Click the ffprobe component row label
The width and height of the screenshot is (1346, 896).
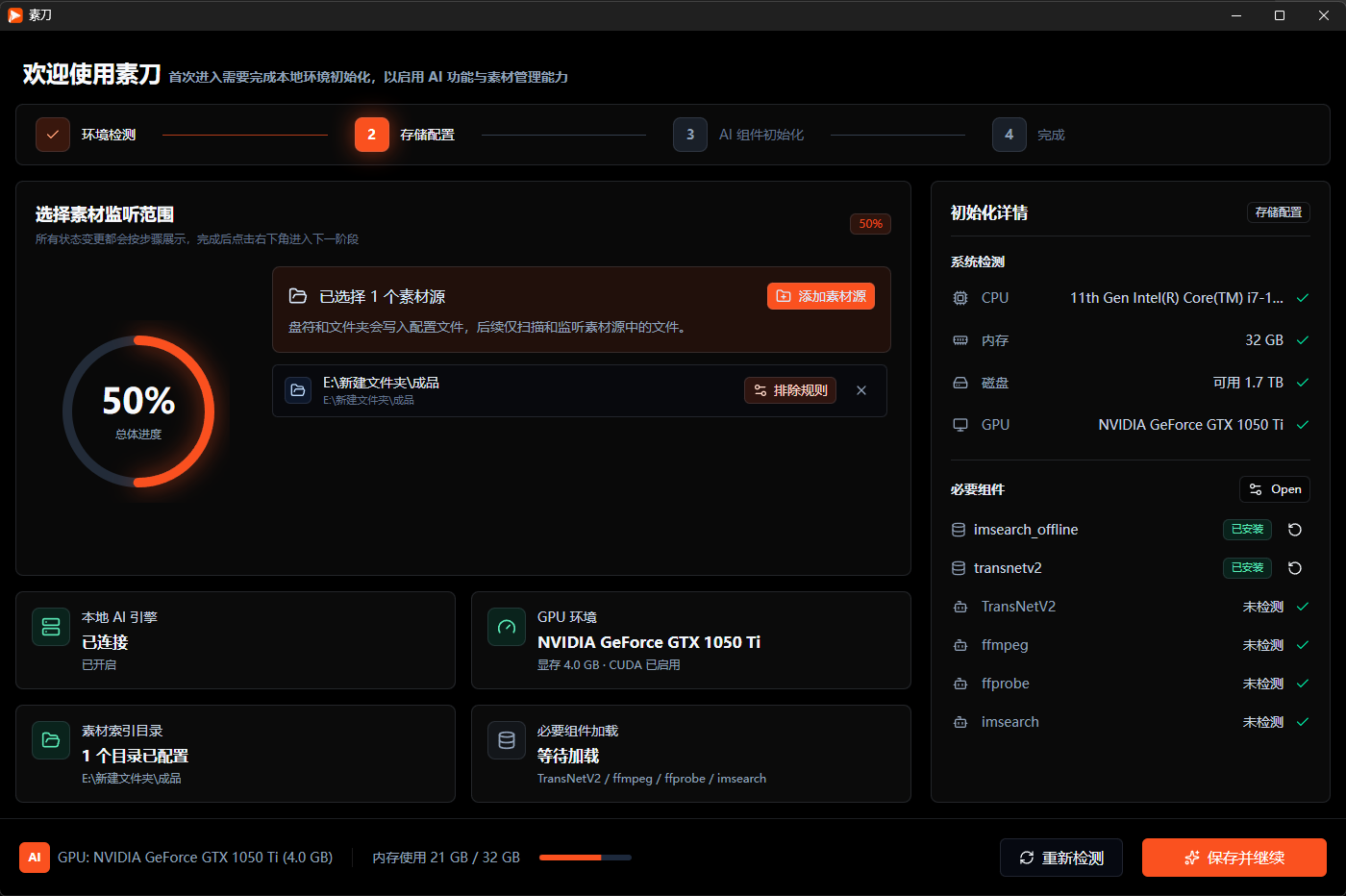(x=1006, y=684)
